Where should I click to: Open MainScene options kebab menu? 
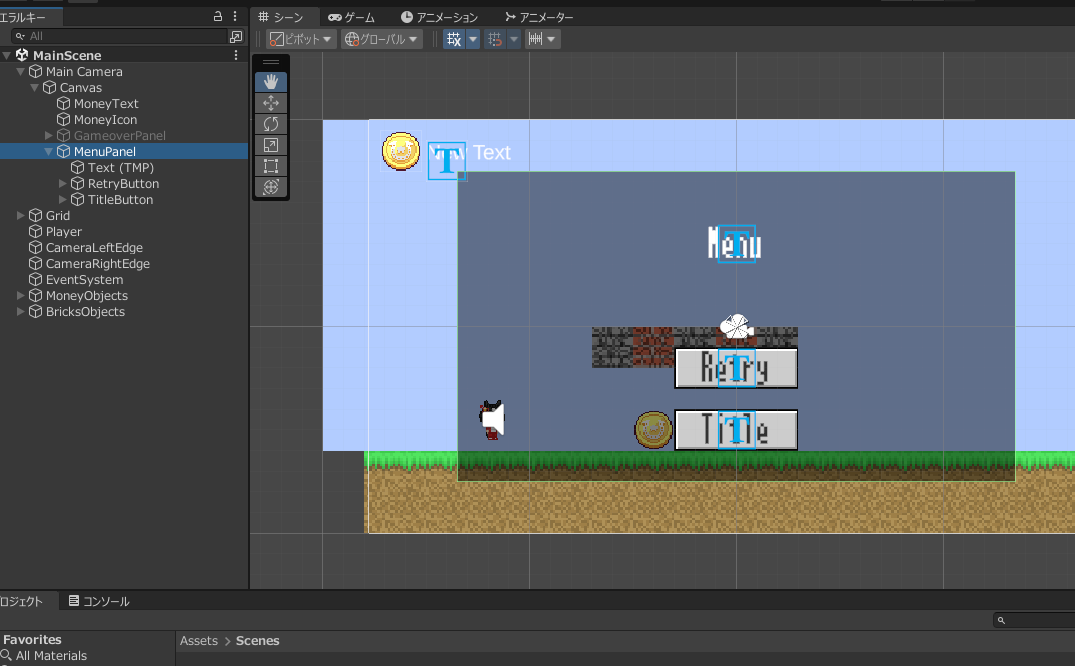point(236,55)
